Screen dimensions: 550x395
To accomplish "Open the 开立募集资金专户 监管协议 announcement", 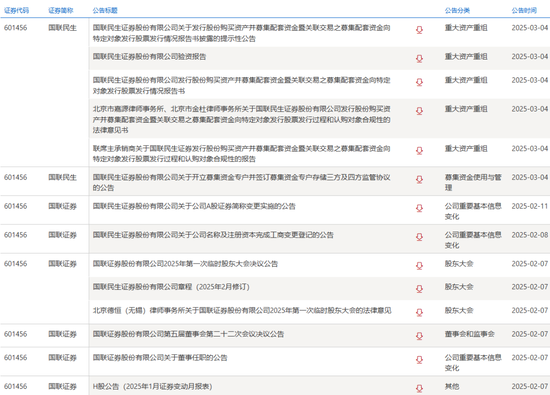I will pyautogui.click(x=241, y=182).
